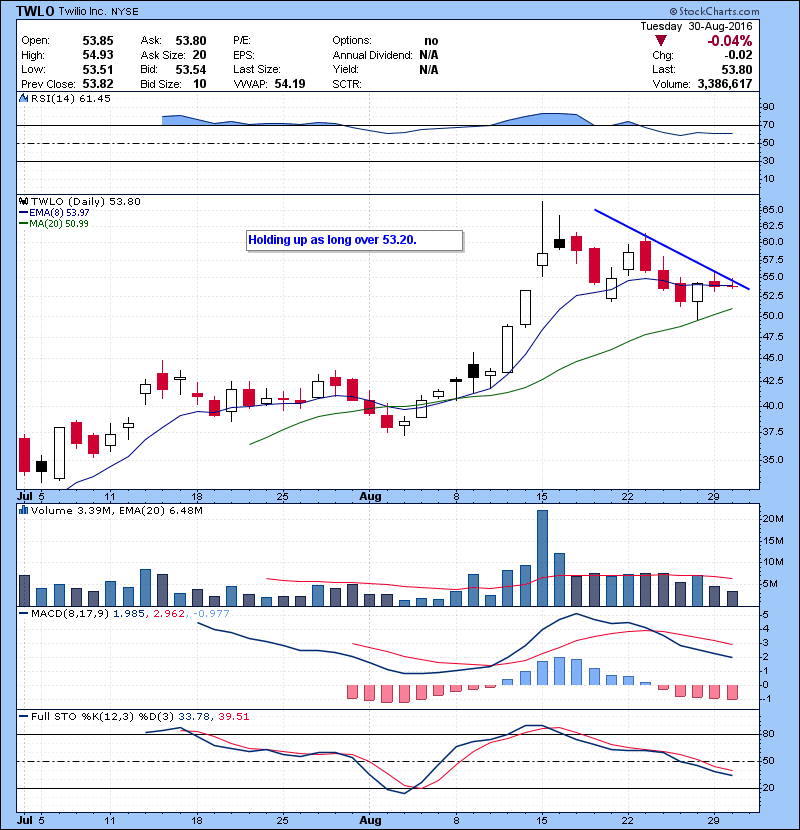The width and height of the screenshot is (800, 830).
Task: Click the MACD histogram value -0.977
Action: (211, 614)
